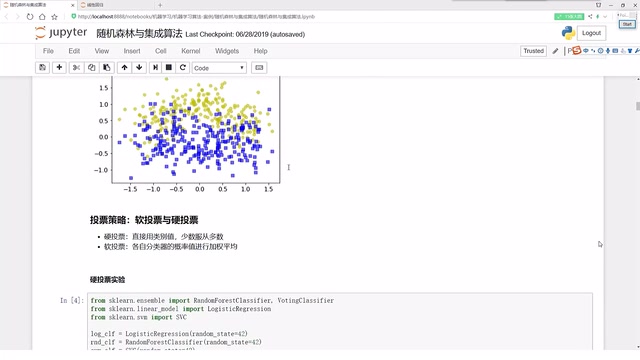The image size is (640, 360).
Task: Move the selected cell down
Action: (x=139, y=68)
